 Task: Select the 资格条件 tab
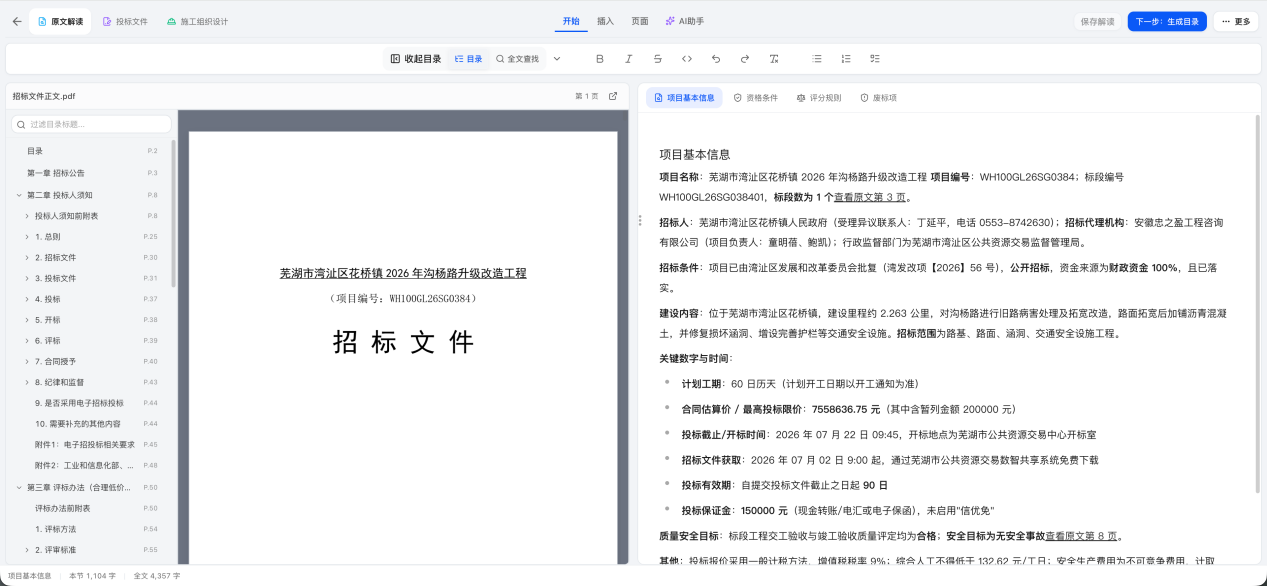[x=756, y=98]
